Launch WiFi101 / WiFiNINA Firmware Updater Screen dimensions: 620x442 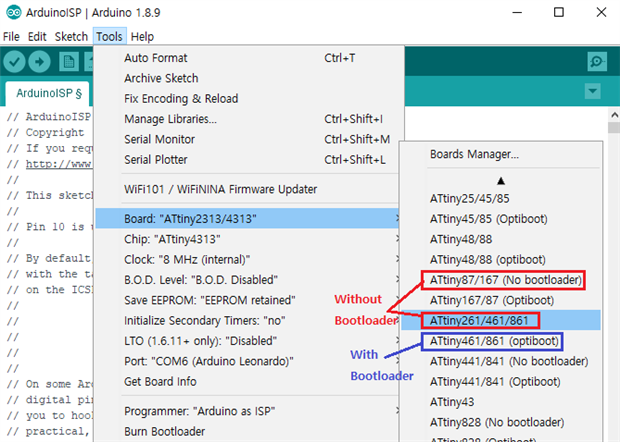coord(247,189)
